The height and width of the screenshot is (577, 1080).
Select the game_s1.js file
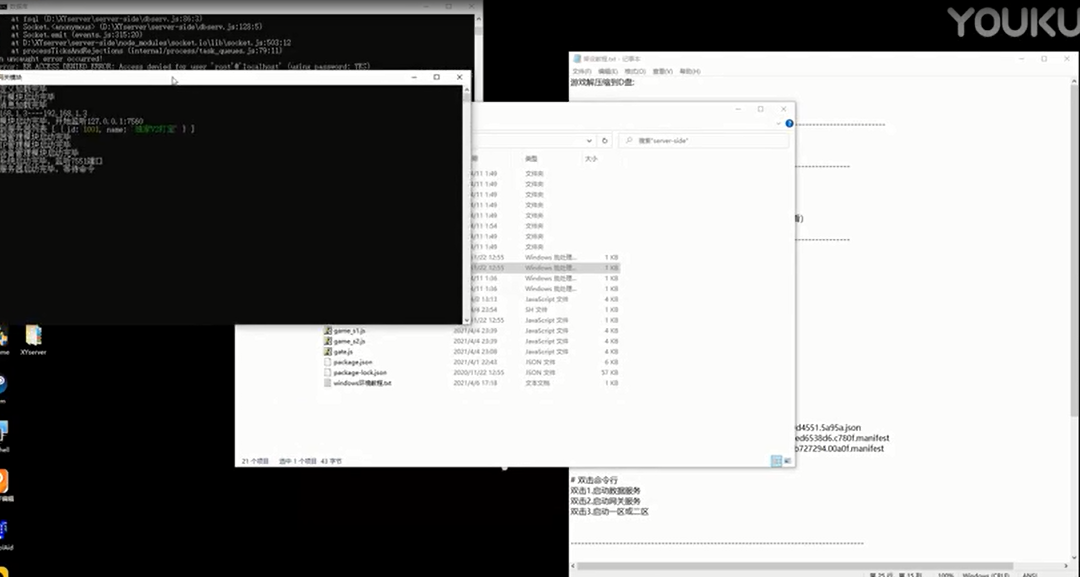(350, 330)
